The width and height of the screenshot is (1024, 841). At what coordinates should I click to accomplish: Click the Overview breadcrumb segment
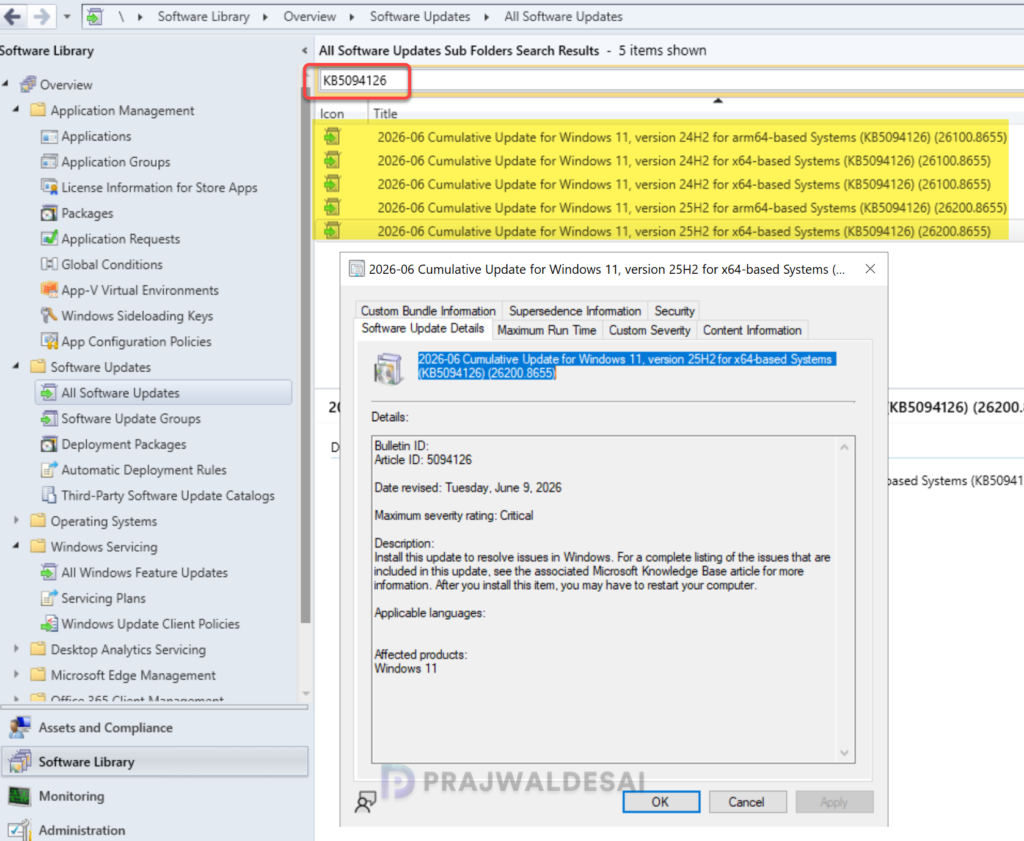310,17
